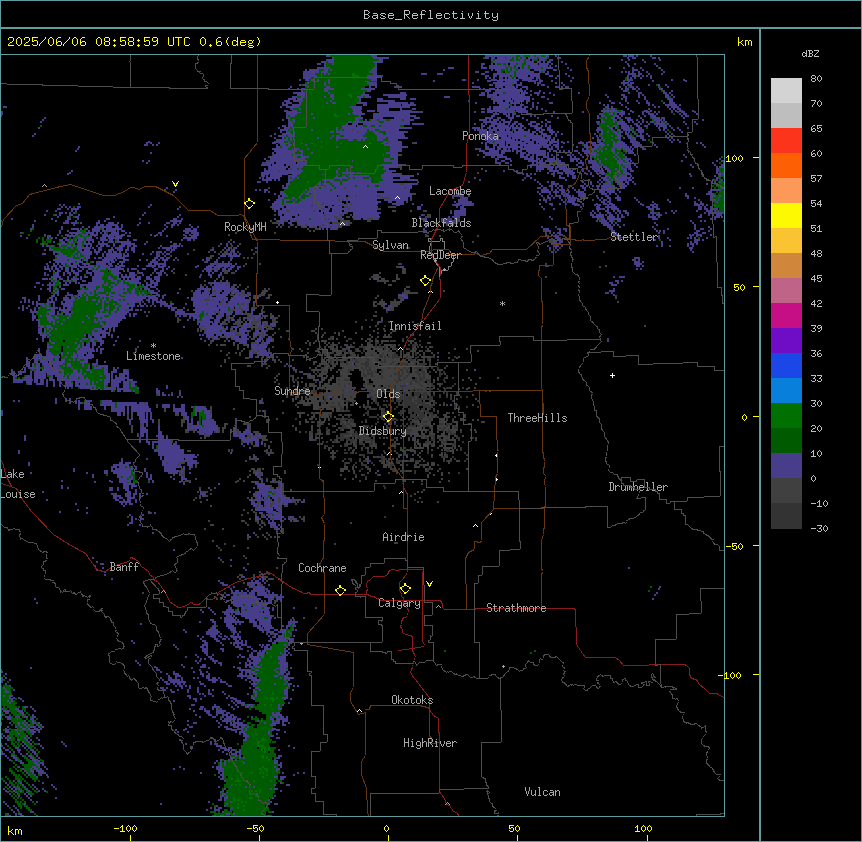Screen dimensions: 862x842
Task: Click the Banff label
Action: [x=124, y=567]
